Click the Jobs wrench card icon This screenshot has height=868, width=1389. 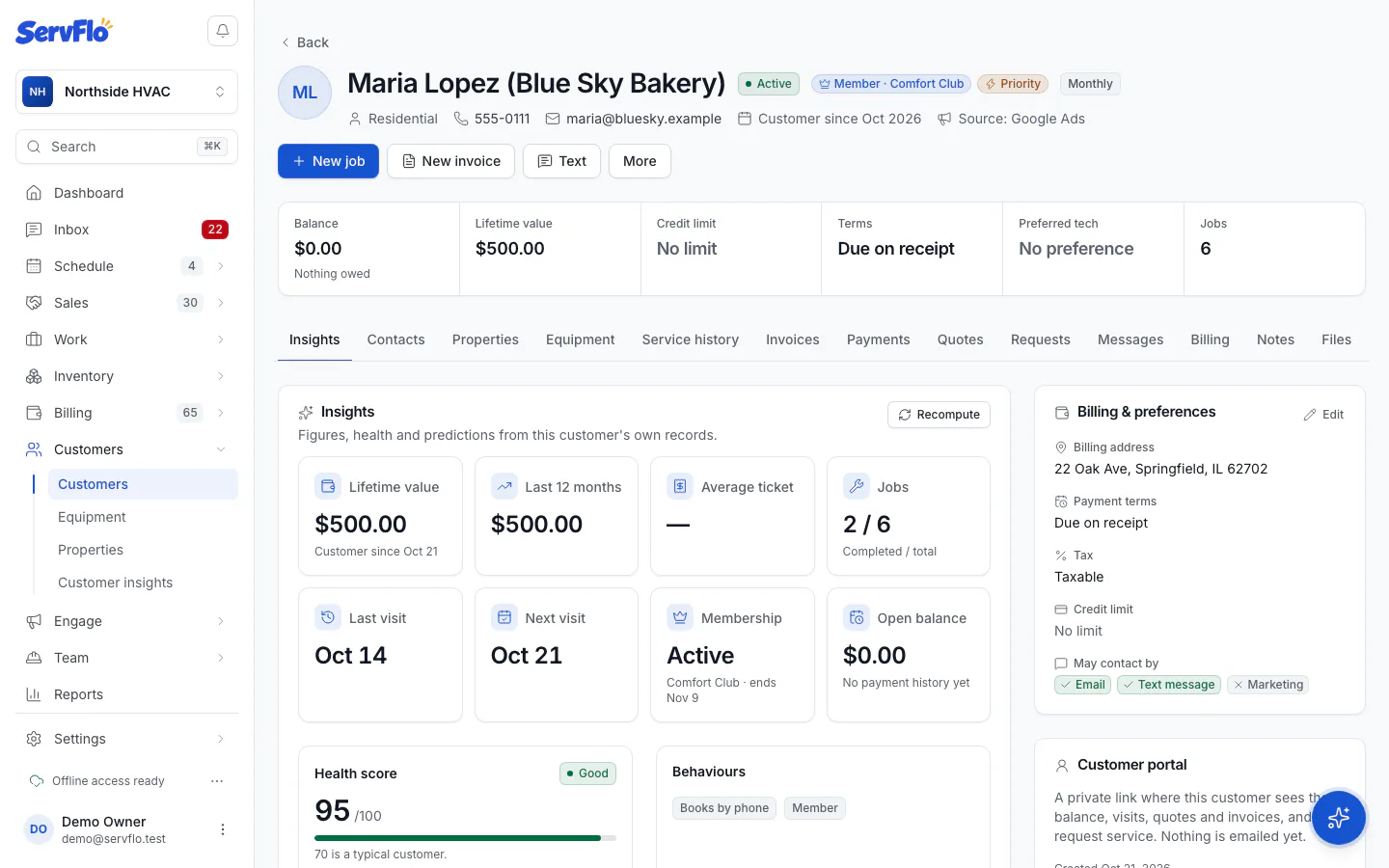(857, 486)
